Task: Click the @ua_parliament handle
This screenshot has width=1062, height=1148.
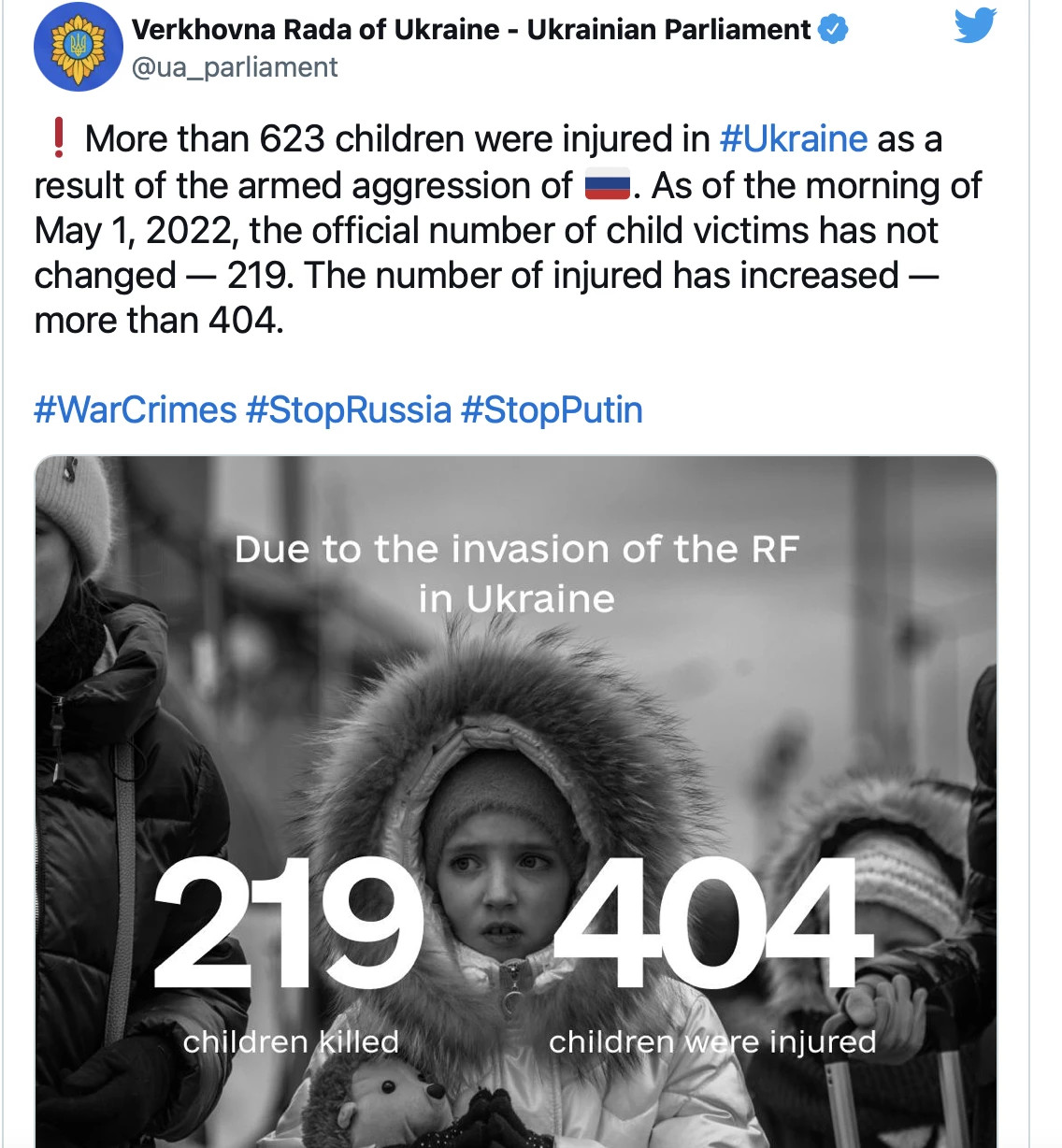Action: (x=235, y=67)
